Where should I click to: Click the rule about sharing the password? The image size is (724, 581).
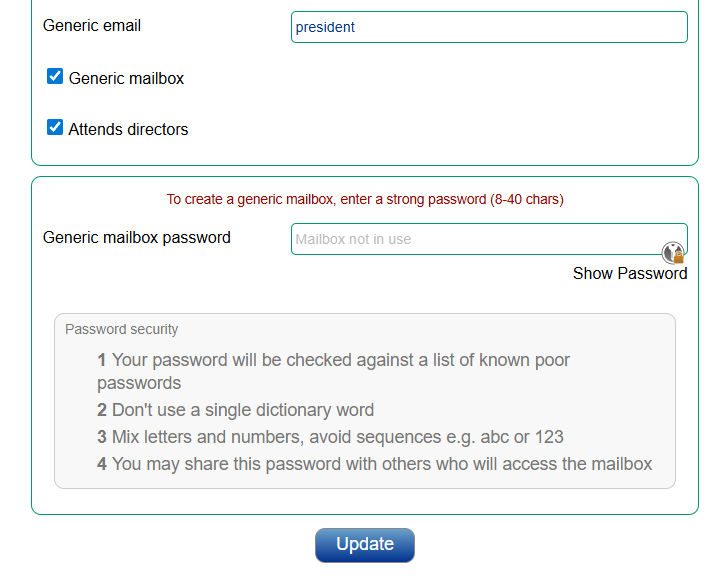[x=374, y=464]
